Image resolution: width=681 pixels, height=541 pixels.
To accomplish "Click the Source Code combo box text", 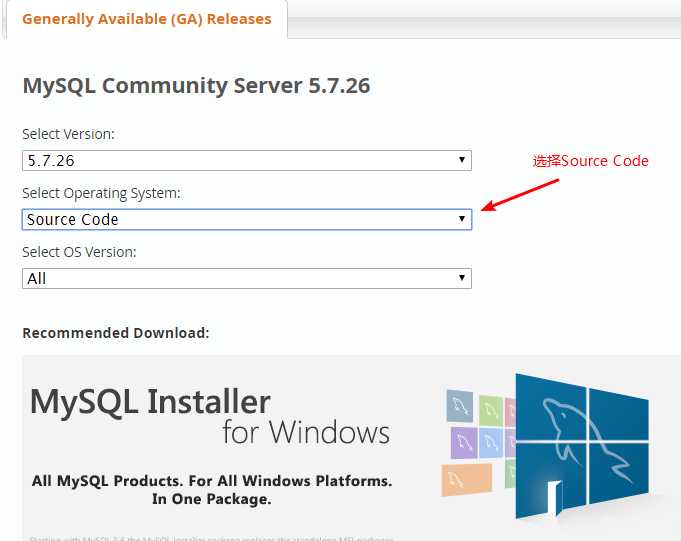I will 73,219.
